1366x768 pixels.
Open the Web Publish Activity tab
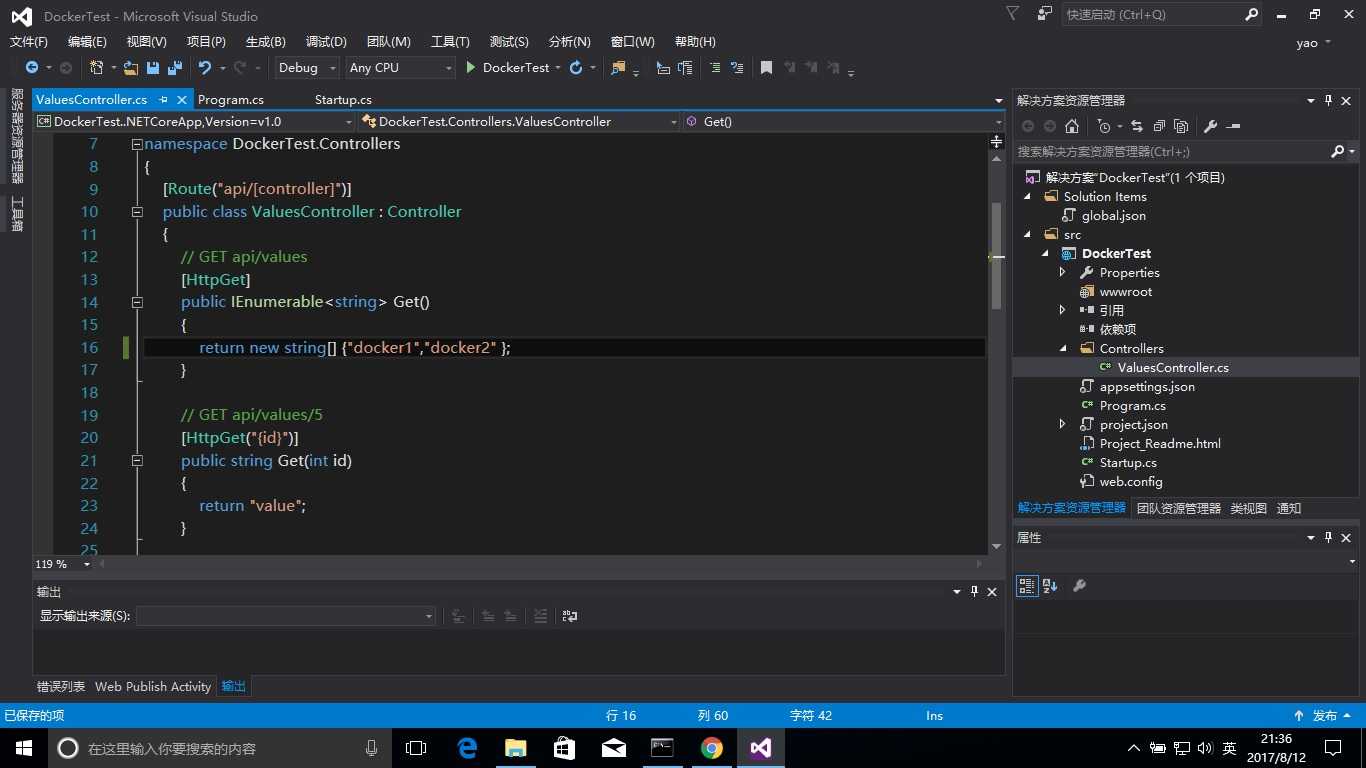tap(153, 686)
